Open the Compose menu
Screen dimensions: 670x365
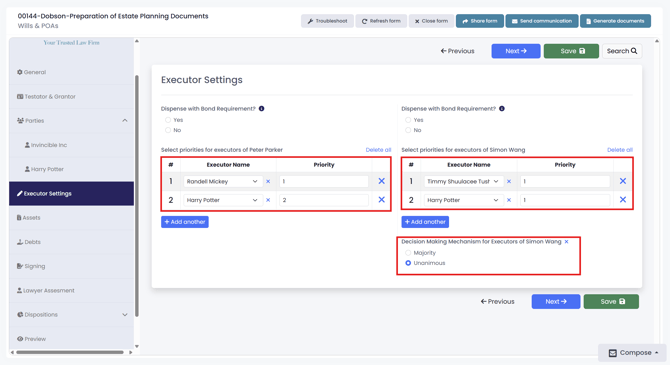[x=633, y=353]
